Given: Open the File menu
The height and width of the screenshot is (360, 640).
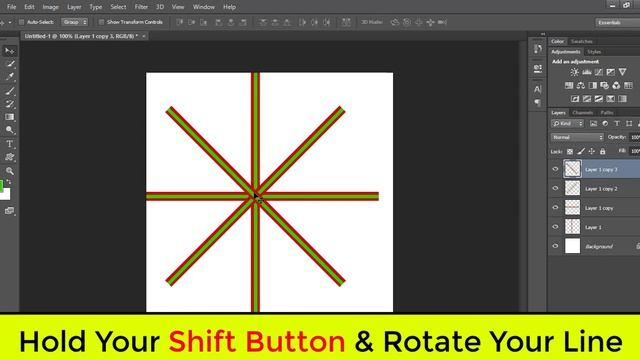Looking at the screenshot, I should click(11, 7).
